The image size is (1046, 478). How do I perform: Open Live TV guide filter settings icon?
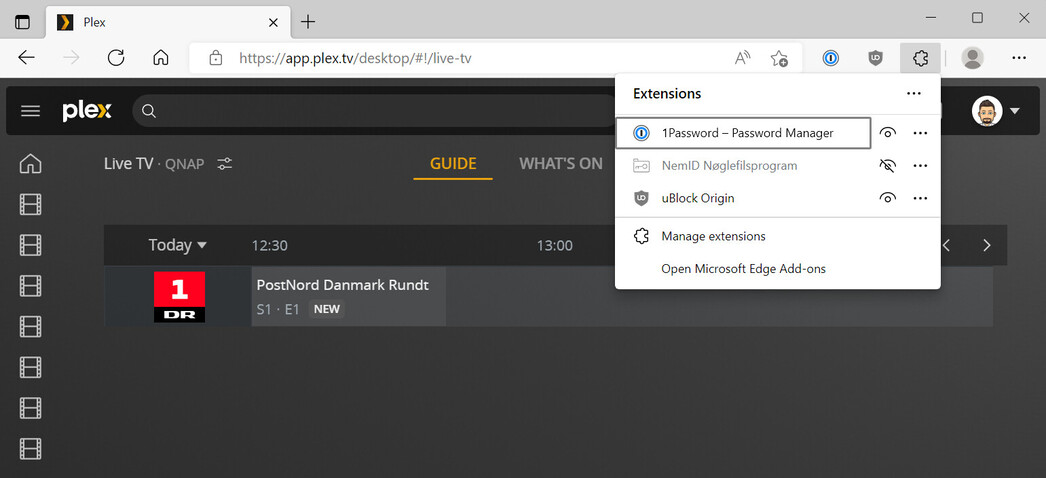tap(225, 163)
